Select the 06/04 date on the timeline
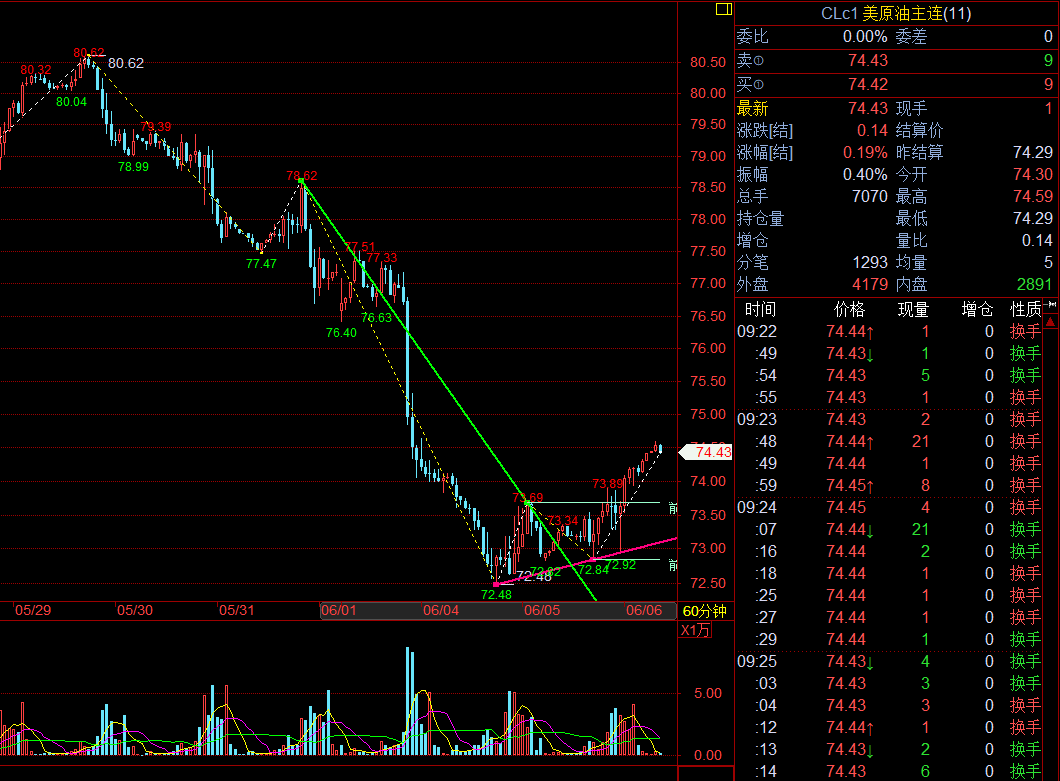 point(441,611)
